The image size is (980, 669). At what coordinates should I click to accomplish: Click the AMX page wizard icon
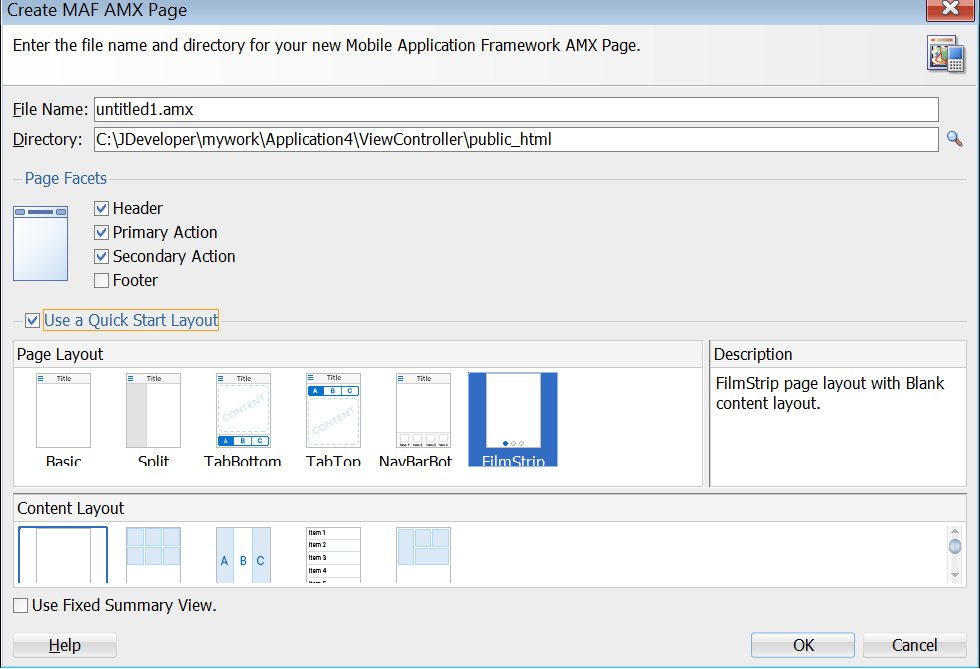(946, 54)
